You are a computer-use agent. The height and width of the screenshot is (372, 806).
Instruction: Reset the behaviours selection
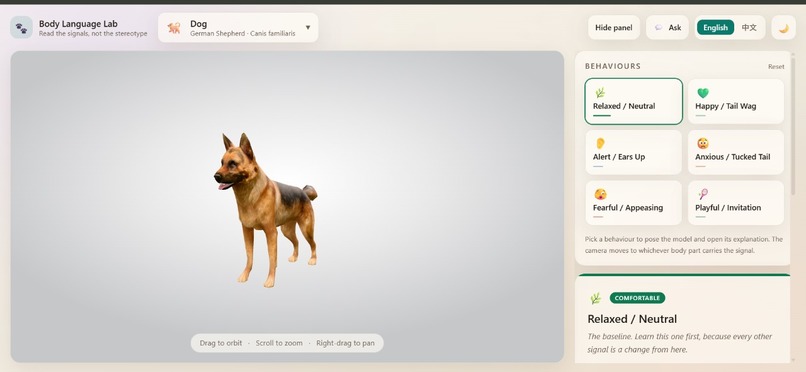coord(776,67)
